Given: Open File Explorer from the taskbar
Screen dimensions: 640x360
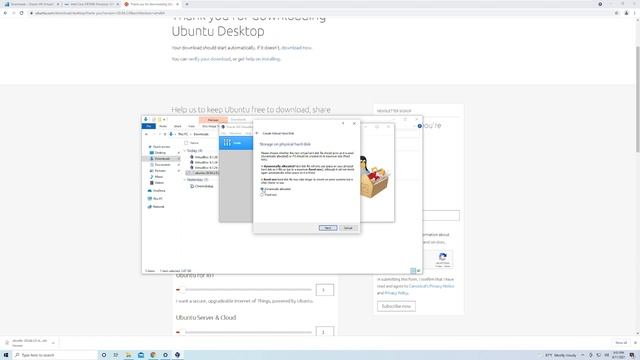Looking at the screenshot, I should point(128,355).
